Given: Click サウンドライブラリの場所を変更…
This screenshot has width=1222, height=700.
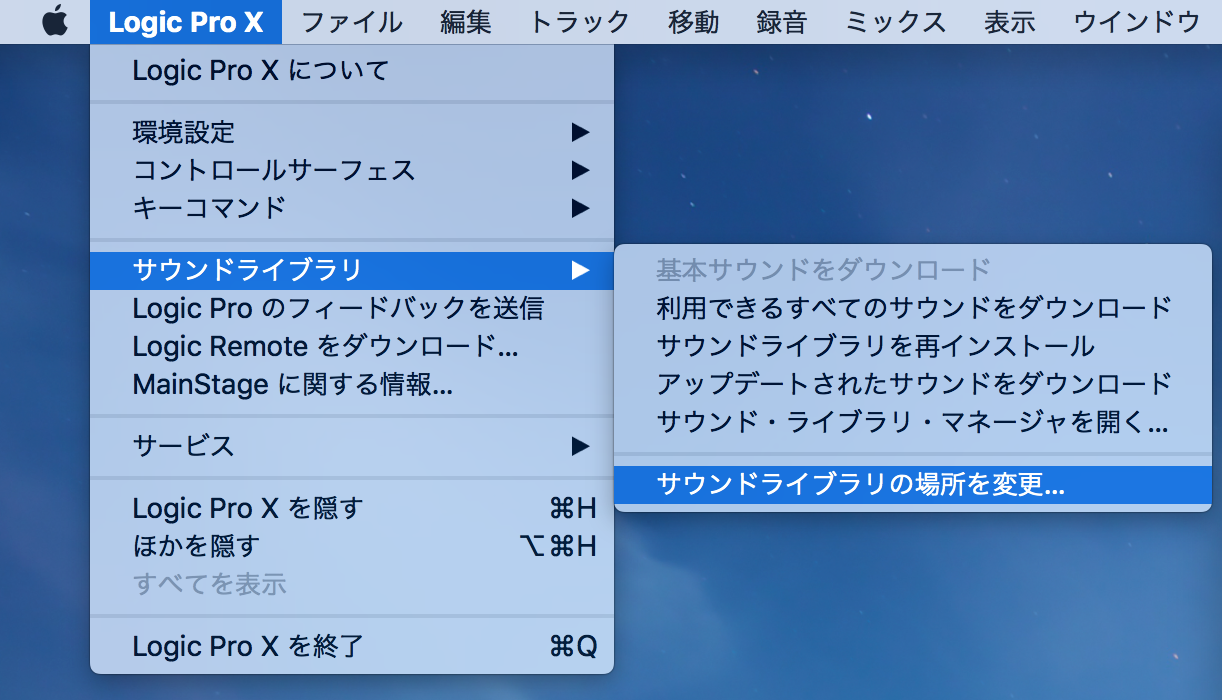Looking at the screenshot, I should 860,485.
